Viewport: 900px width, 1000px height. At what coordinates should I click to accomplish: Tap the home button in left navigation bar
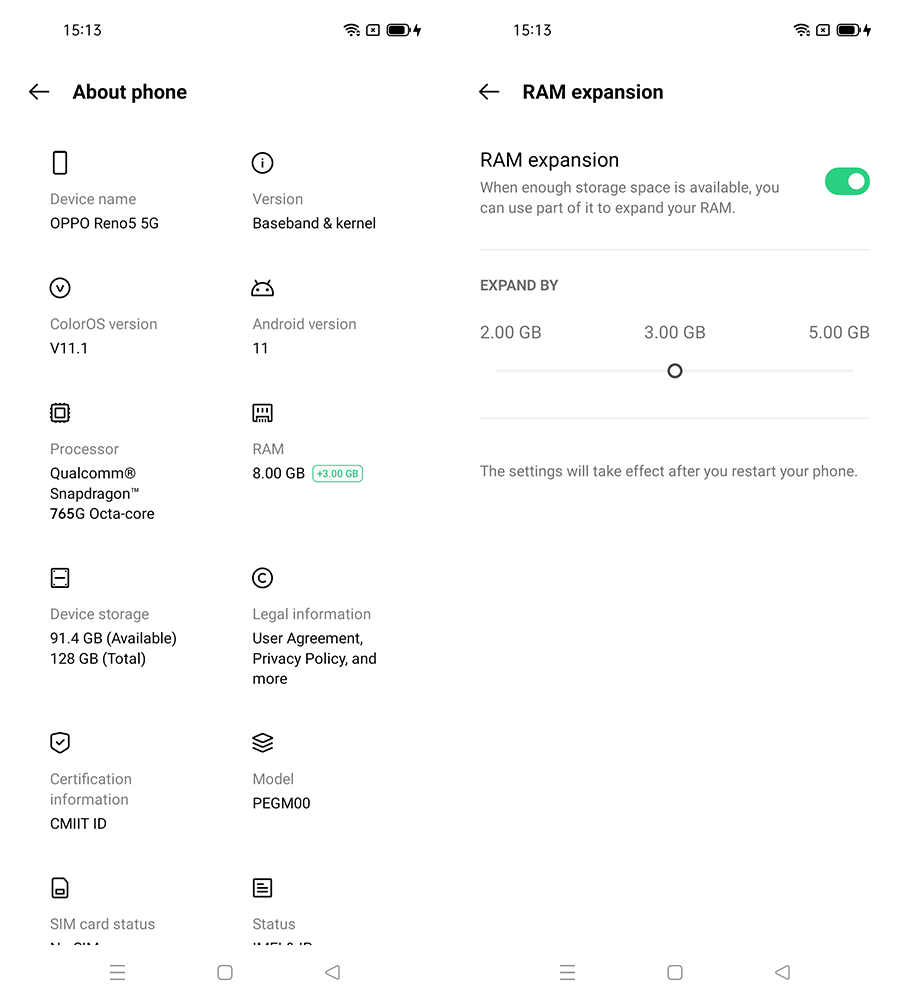(225, 972)
